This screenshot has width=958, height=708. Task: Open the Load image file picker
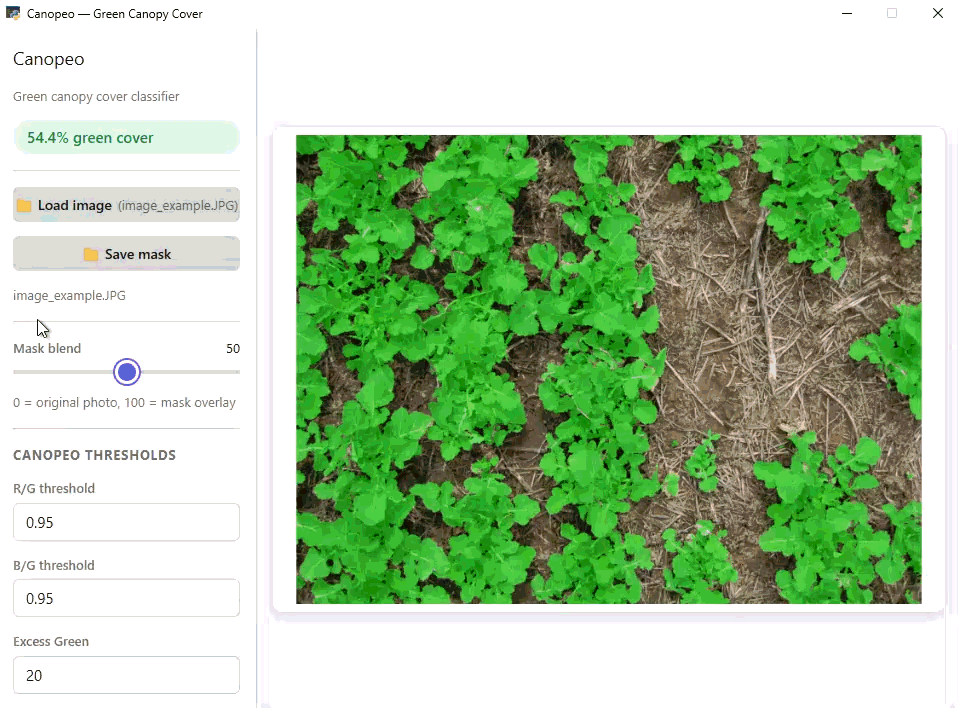point(126,205)
